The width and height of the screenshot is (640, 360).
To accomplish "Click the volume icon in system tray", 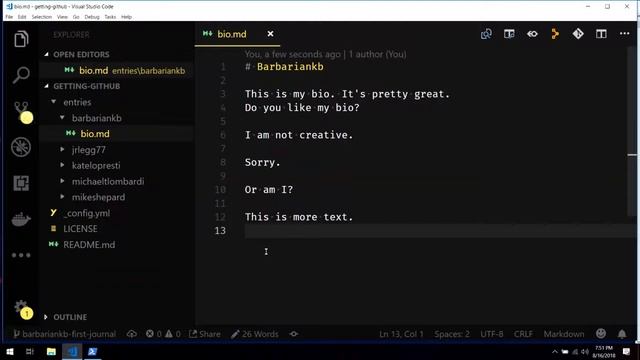I will coord(584,351).
